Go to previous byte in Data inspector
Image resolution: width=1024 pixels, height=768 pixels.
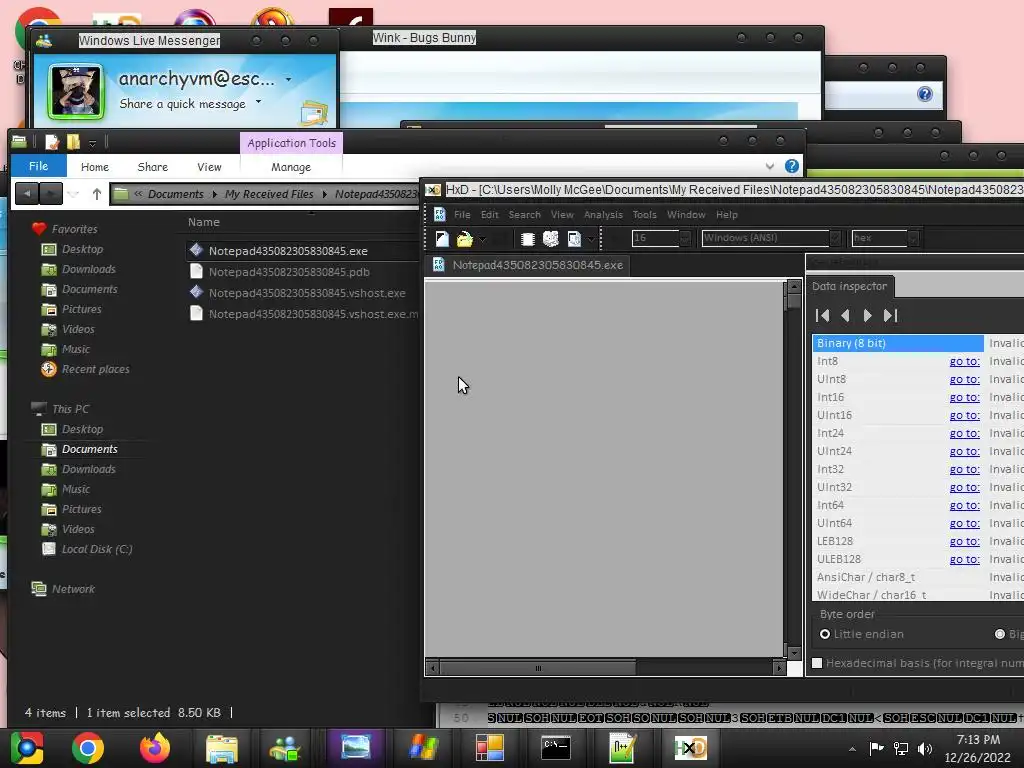coord(845,315)
